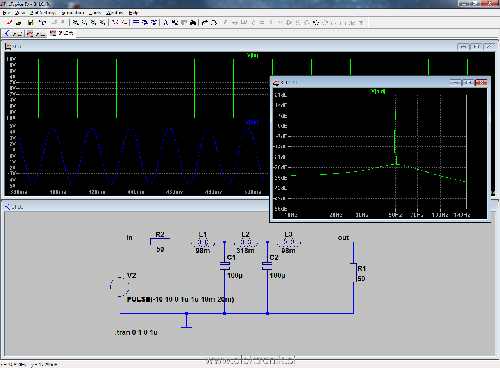The height and width of the screenshot is (368, 500).
Task: Click the 'in' net label
Action: pyautogui.click(x=129, y=238)
